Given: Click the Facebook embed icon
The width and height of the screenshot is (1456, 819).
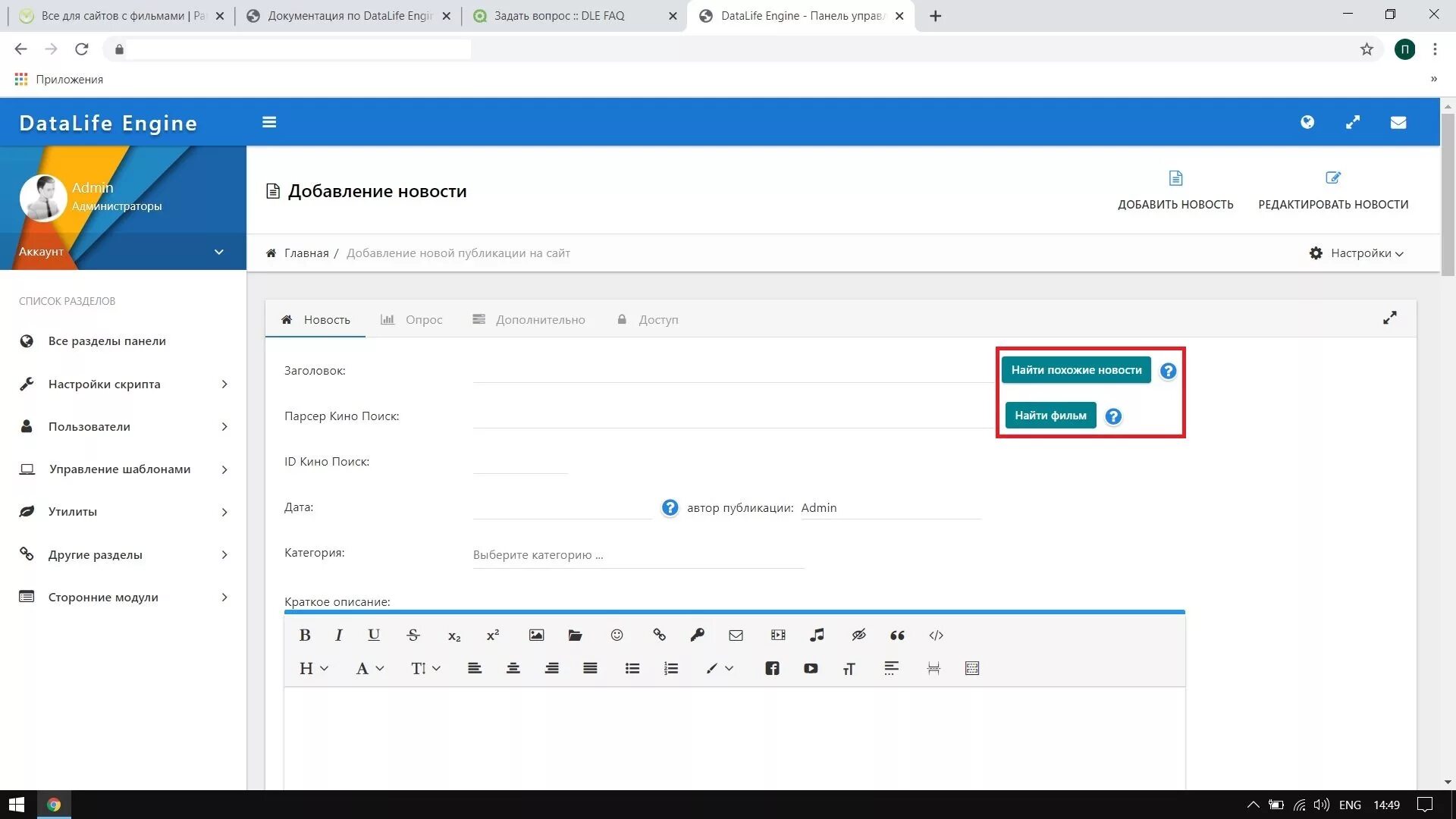Looking at the screenshot, I should [772, 668].
